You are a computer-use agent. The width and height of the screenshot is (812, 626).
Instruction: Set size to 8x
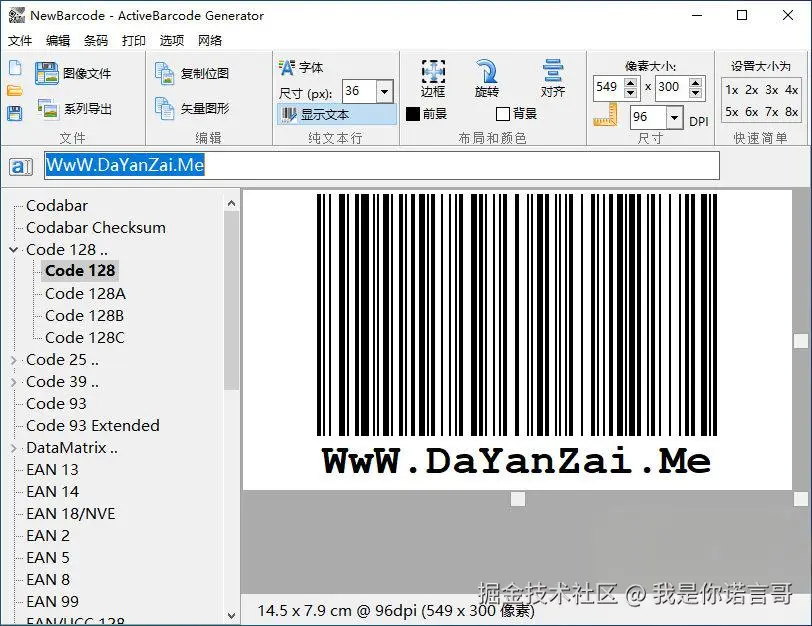point(791,112)
